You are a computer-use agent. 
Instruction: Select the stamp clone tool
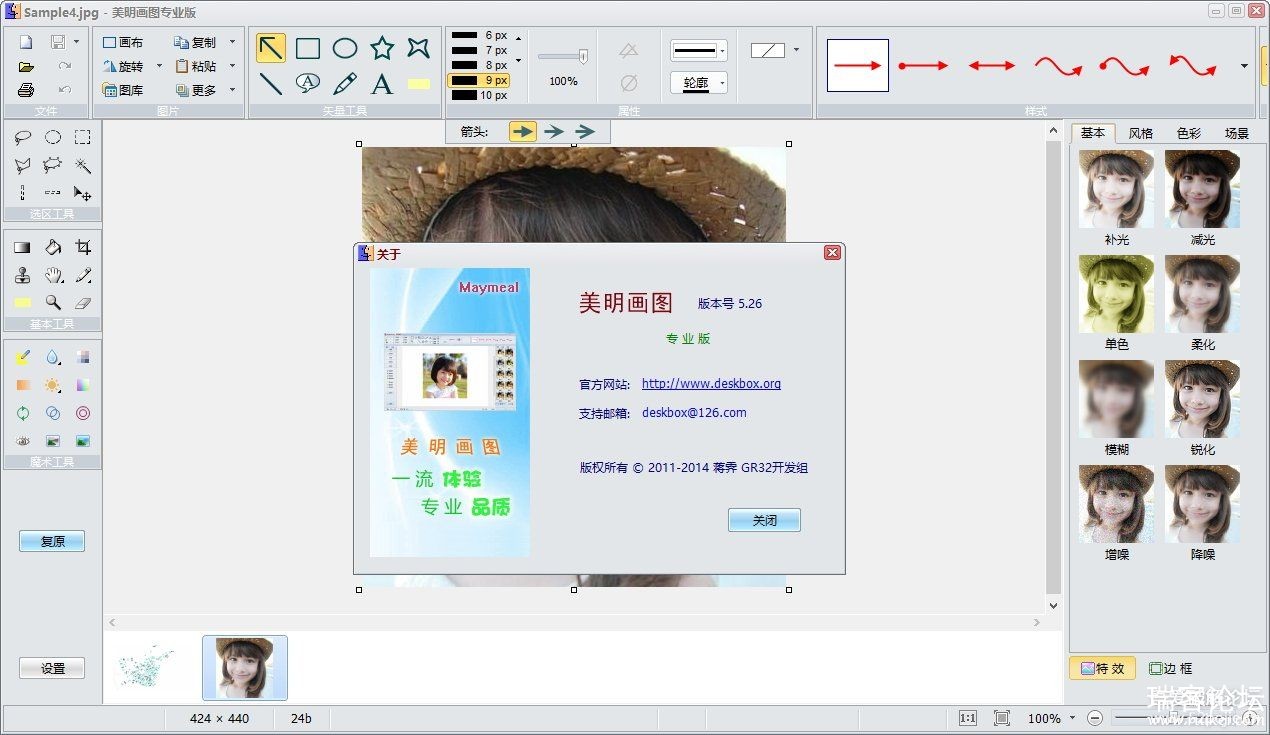point(23,275)
